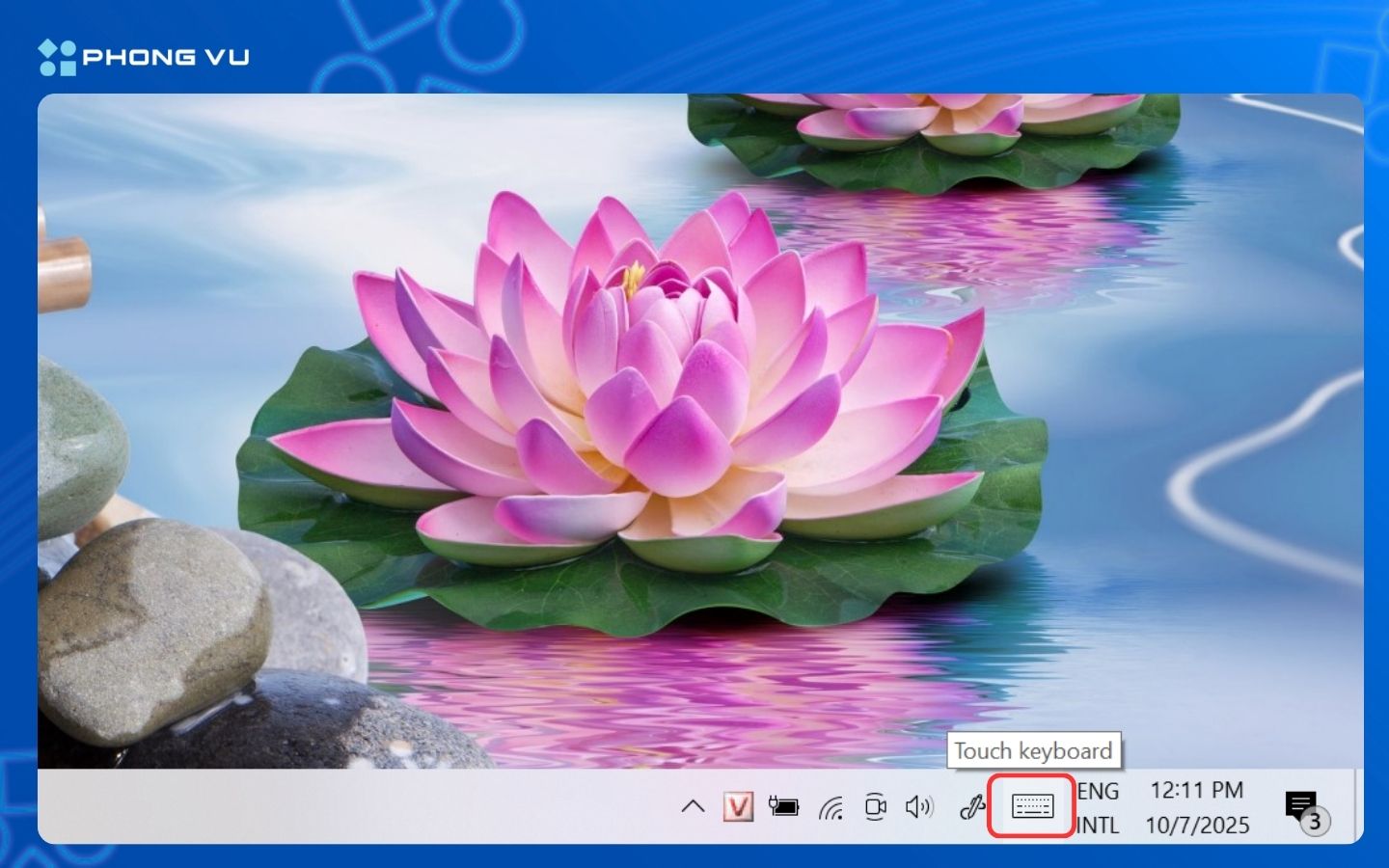
Task: Click the notification count badge showing 3
Action: tap(1314, 822)
